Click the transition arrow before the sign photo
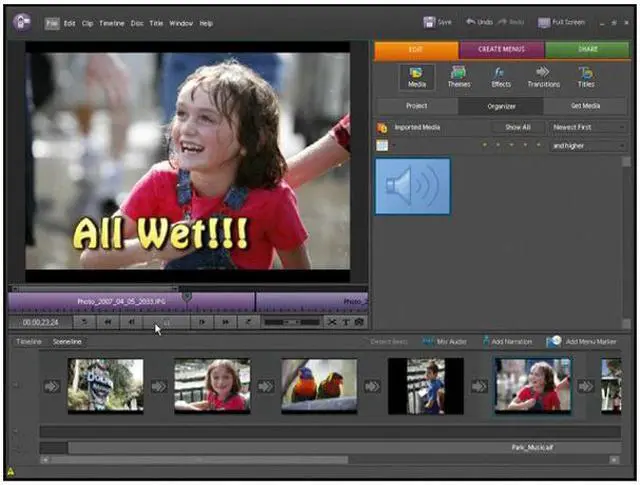640x485 pixels. pyautogui.click(x=51, y=386)
